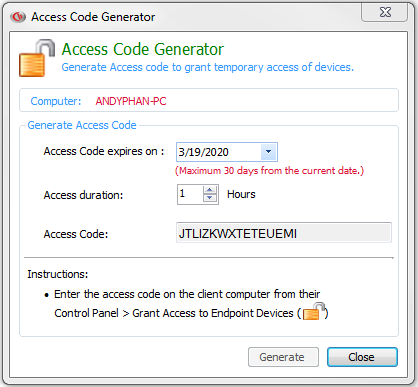Click the Generate Access Code group title

click(x=82, y=125)
